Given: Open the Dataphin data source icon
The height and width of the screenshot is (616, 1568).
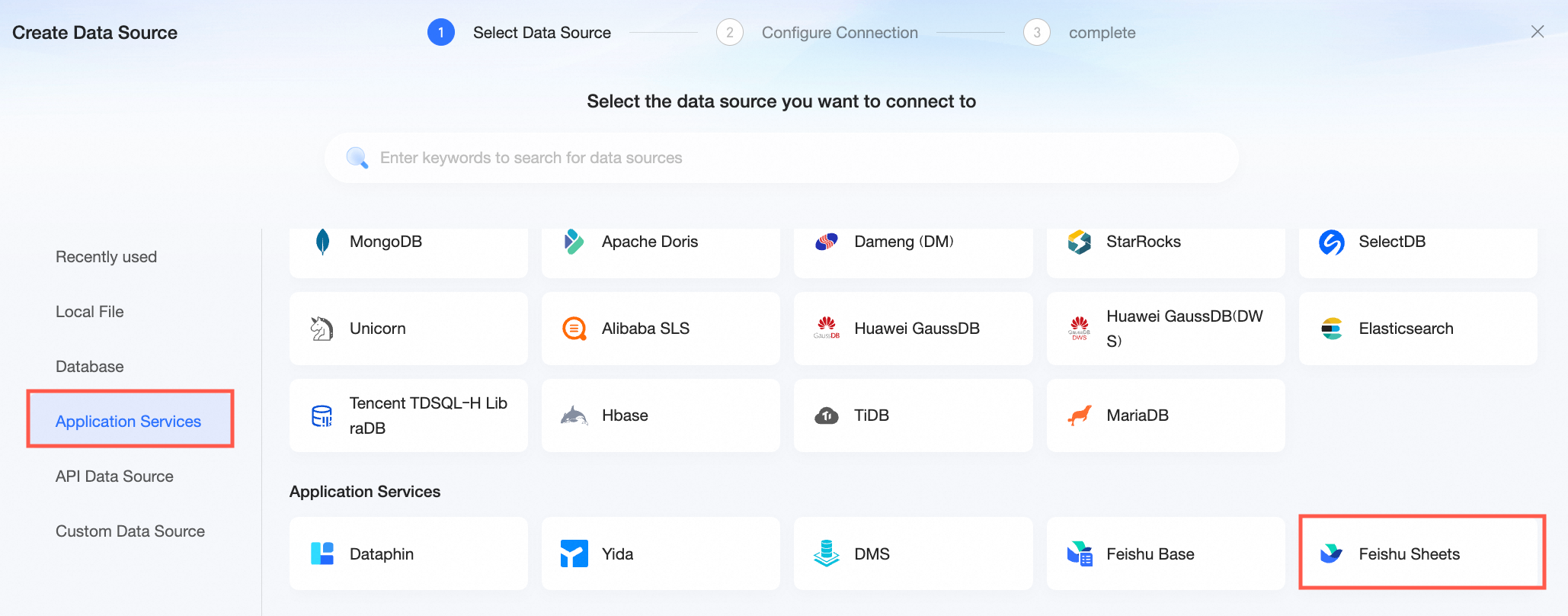Looking at the screenshot, I should (x=322, y=553).
